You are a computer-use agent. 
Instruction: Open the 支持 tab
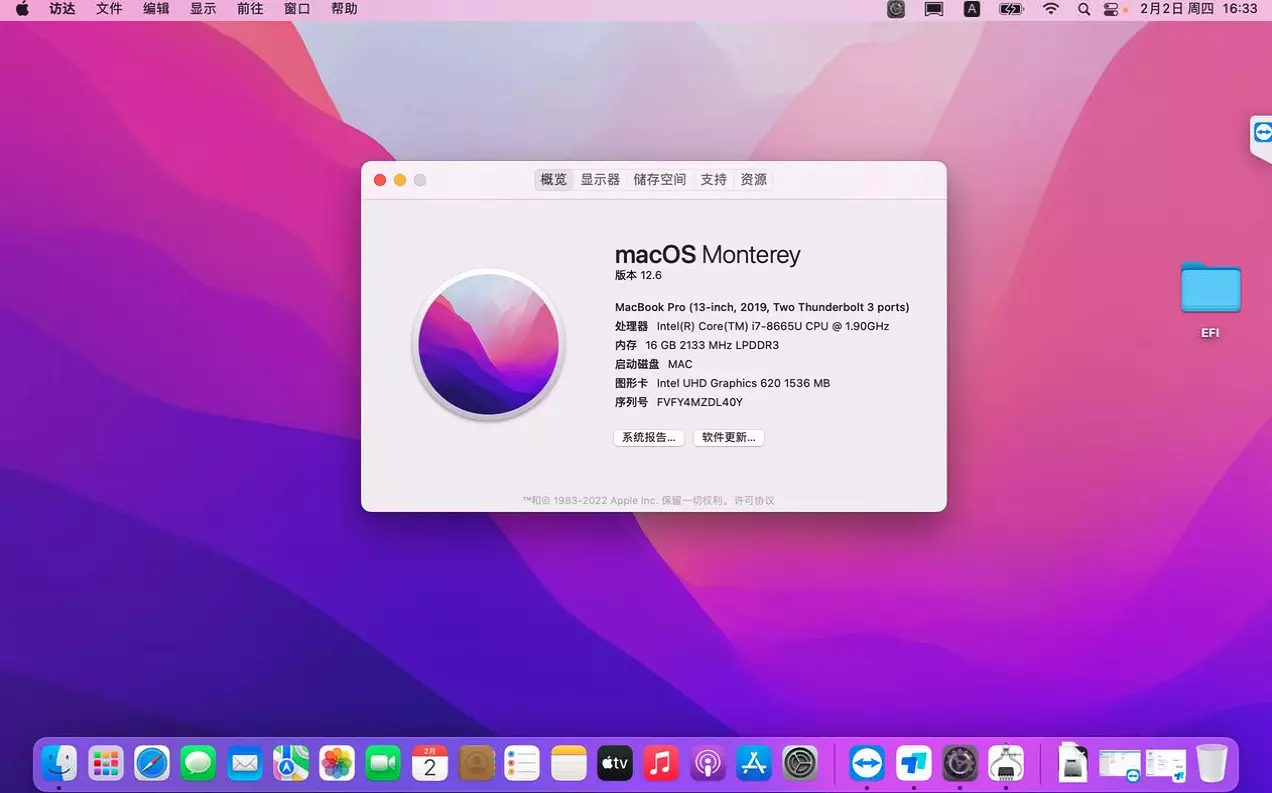713,179
